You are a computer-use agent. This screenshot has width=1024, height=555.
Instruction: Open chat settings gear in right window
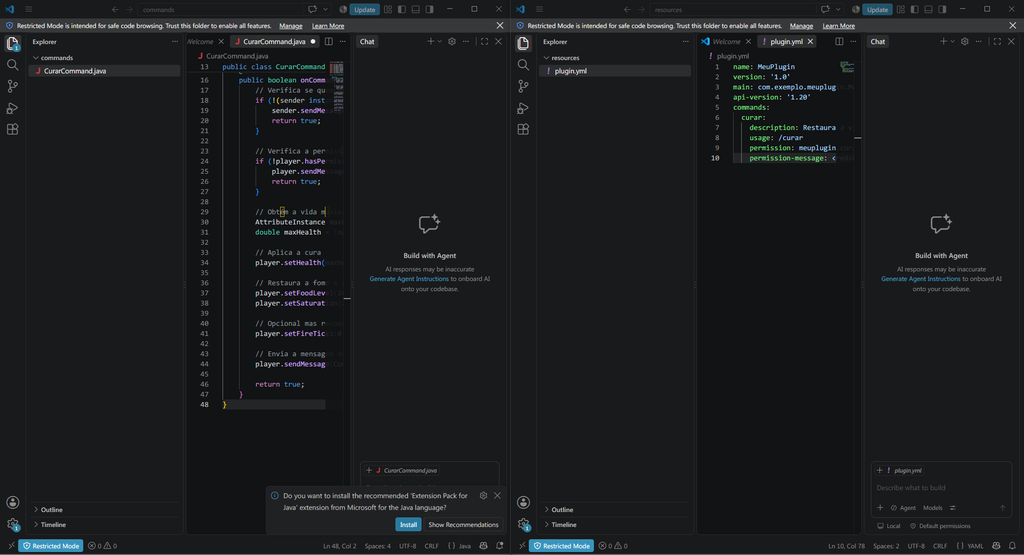965,41
